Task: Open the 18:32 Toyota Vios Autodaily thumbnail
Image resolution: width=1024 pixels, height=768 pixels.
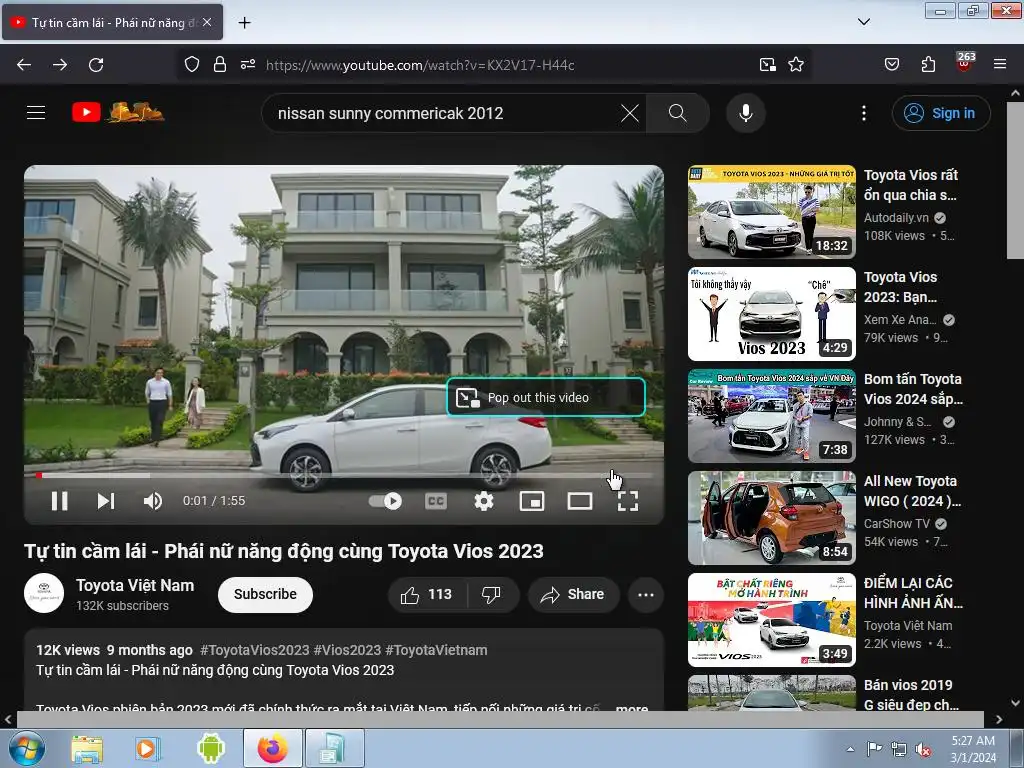Action: 772,212
